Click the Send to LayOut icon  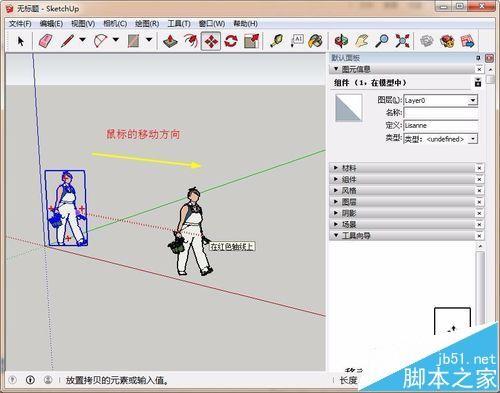click(467, 41)
